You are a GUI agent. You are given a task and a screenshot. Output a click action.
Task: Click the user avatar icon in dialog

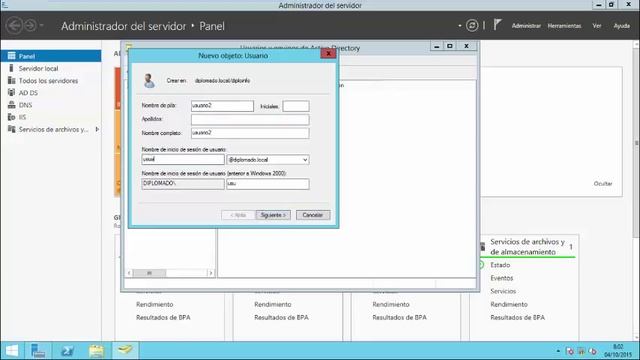[x=149, y=80]
